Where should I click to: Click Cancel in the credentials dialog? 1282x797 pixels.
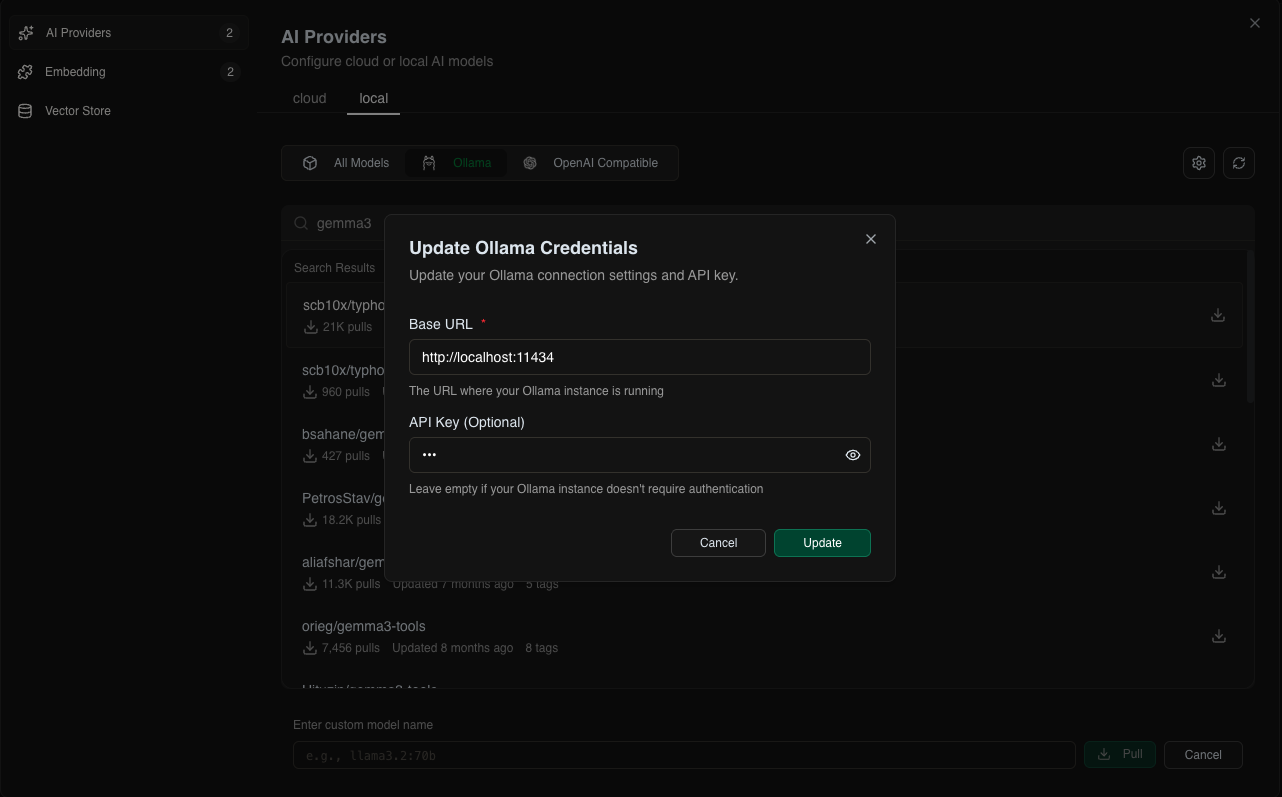(x=718, y=543)
